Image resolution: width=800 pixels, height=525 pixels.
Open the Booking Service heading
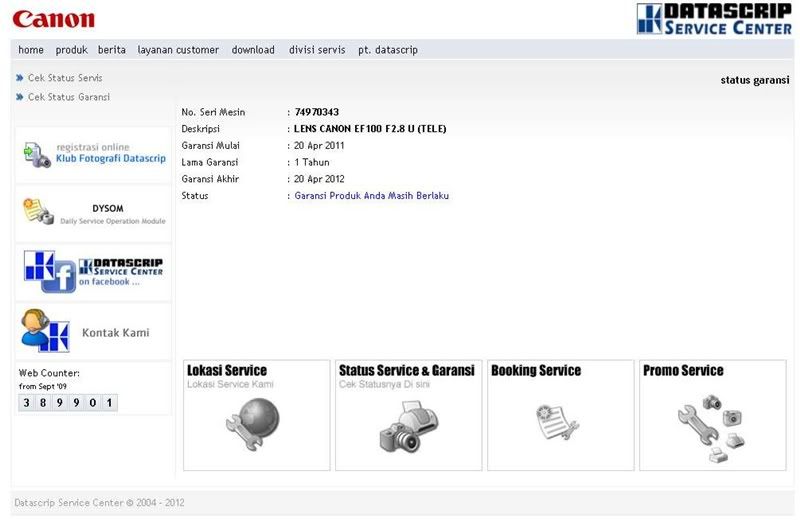[x=536, y=370]
